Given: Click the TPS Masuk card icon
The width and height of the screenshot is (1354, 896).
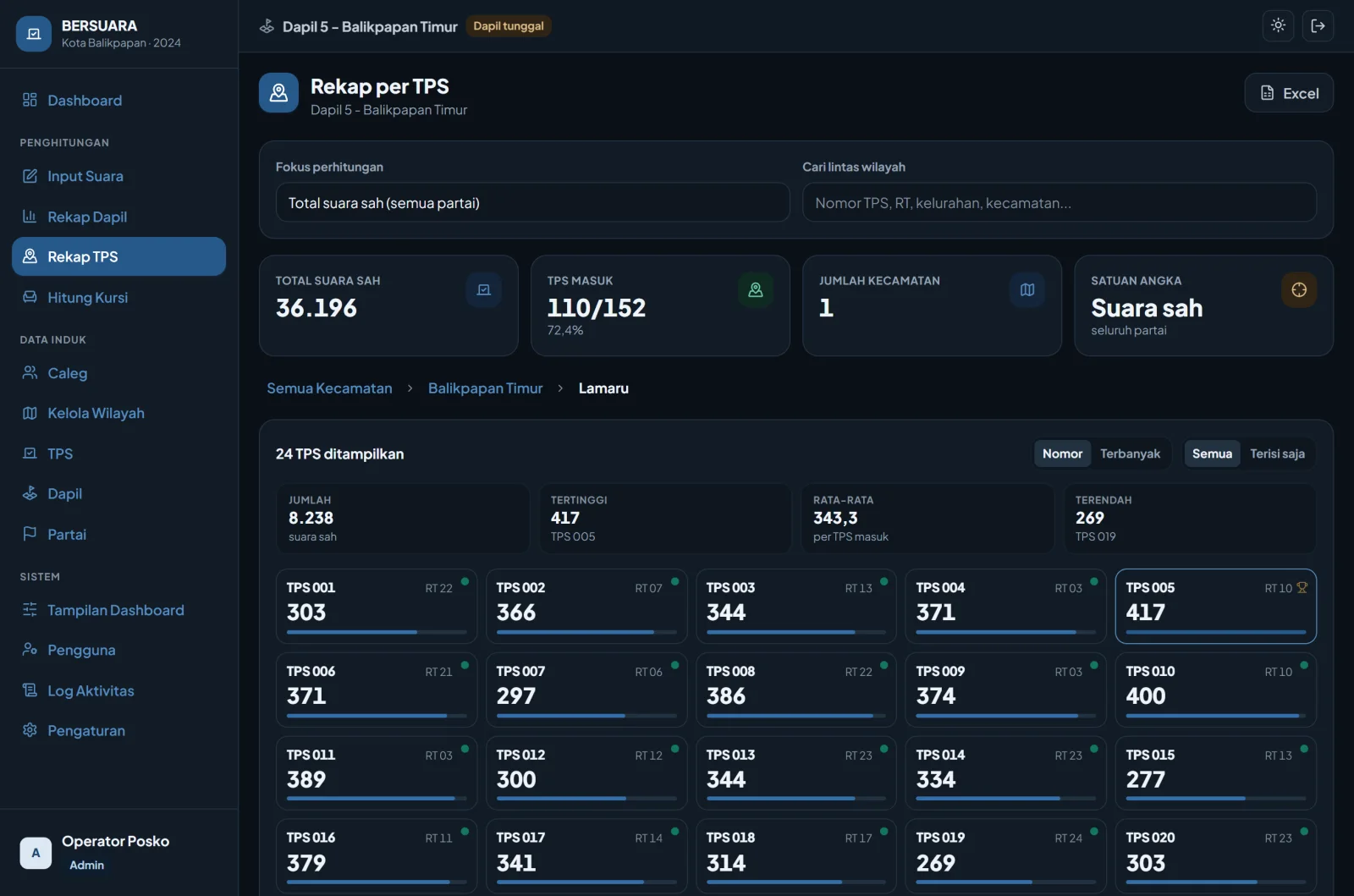Looking at the screenshot, I should click(x=756, y=290).
